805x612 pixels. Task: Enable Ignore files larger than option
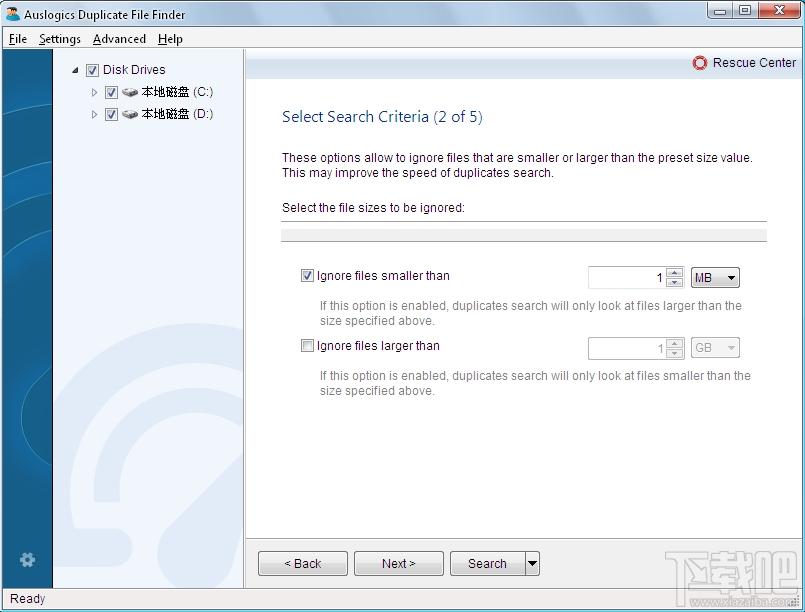click(x=308, y=346)
